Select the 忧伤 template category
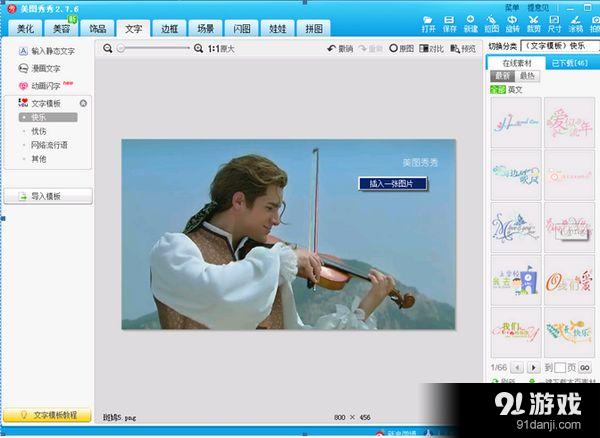The image size is (600, 438). (38, 131)
